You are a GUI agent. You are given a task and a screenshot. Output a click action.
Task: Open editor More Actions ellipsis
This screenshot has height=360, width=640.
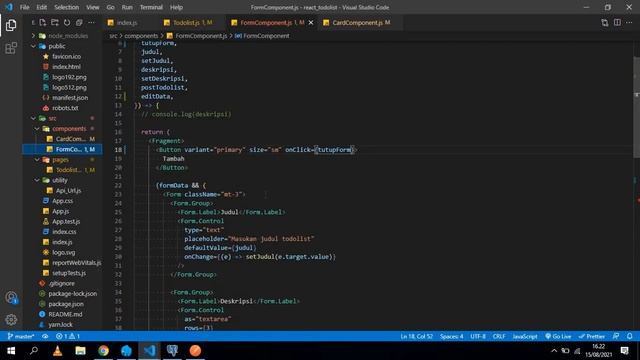pos(629,23)
